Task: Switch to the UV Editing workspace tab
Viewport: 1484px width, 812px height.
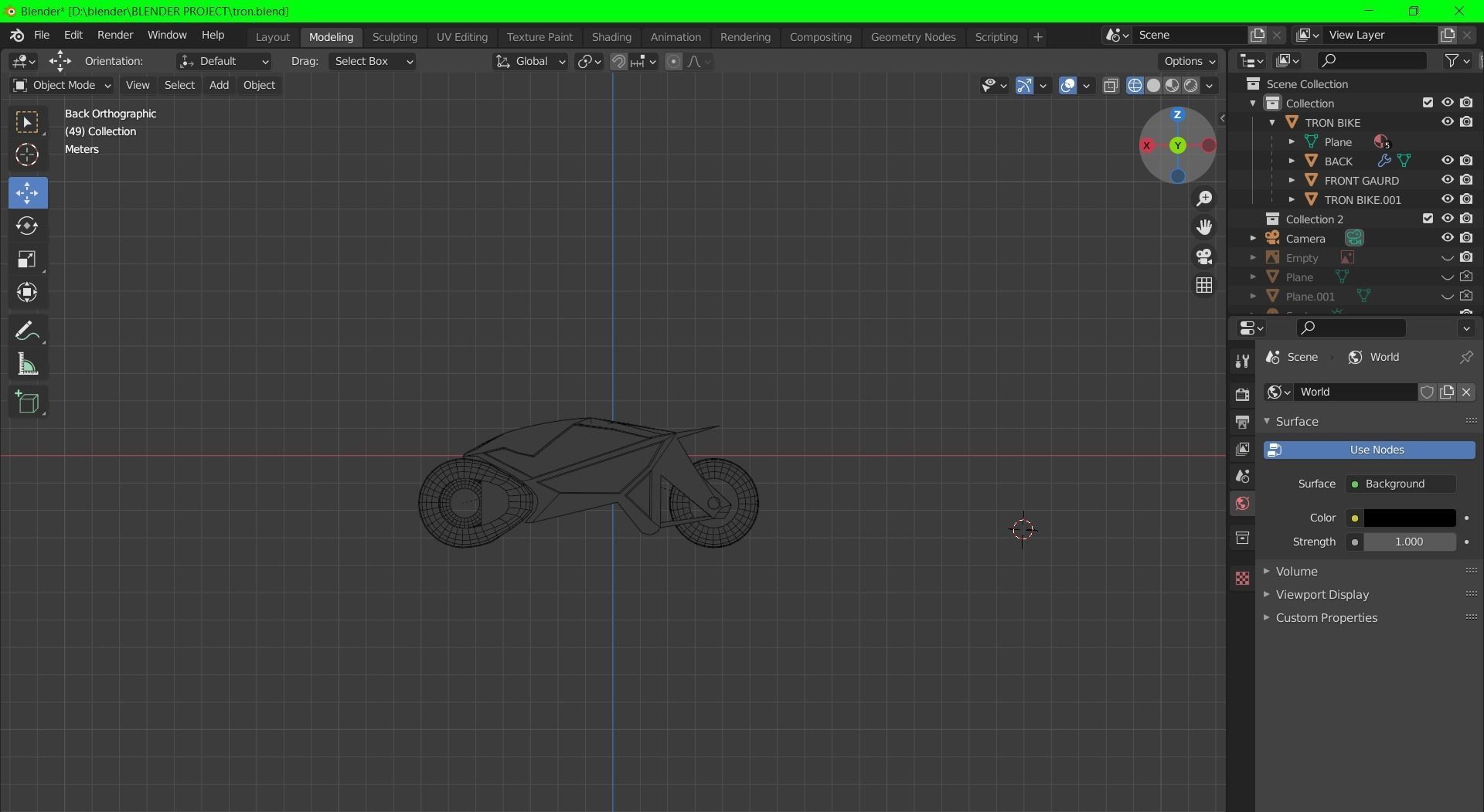Action: 462,37
